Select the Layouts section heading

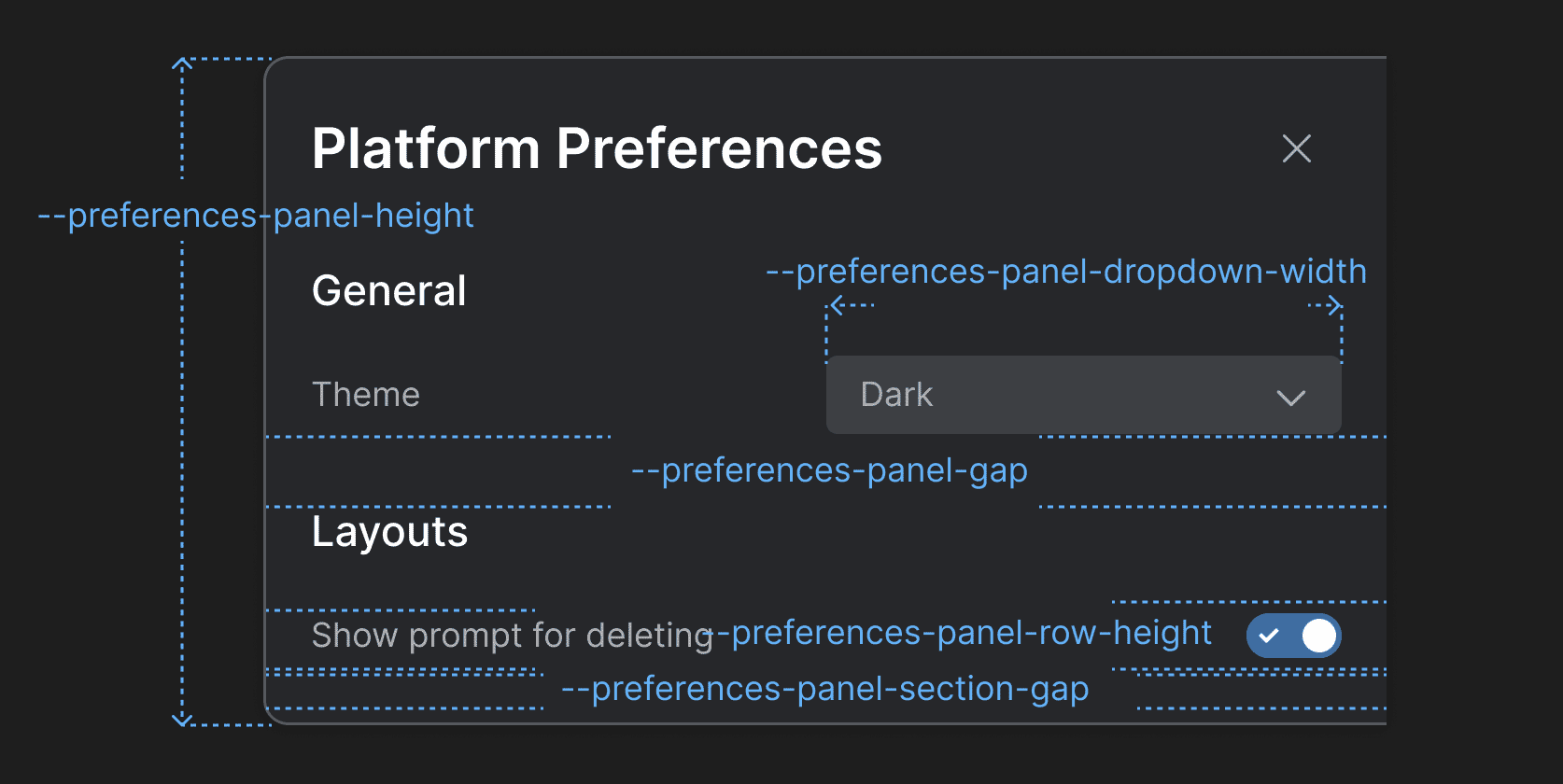389,532
